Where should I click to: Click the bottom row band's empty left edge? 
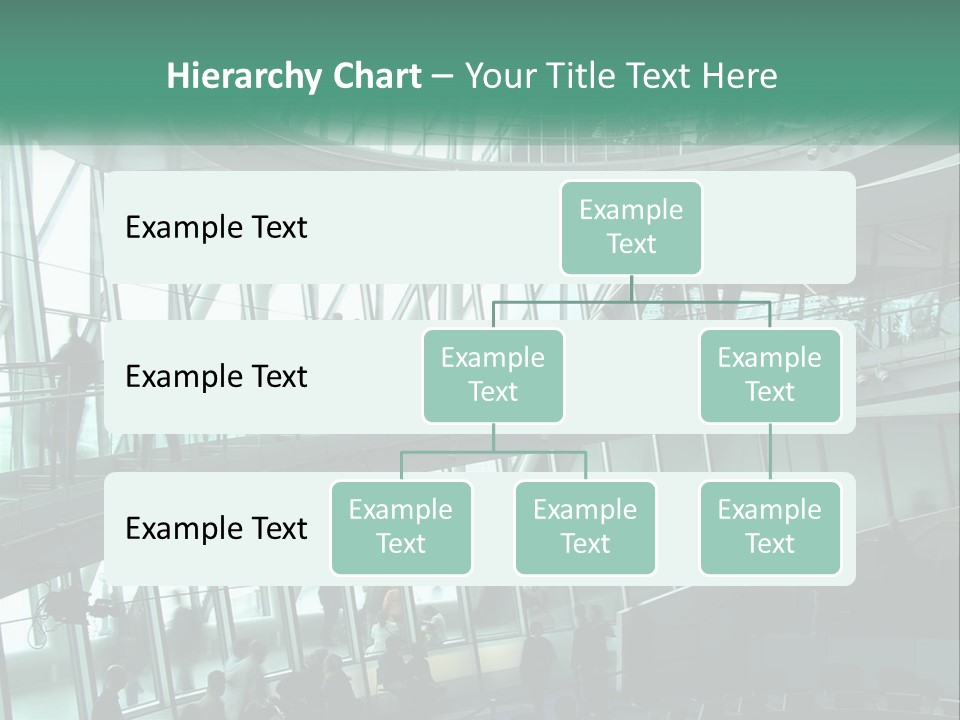tap(115, 529)
